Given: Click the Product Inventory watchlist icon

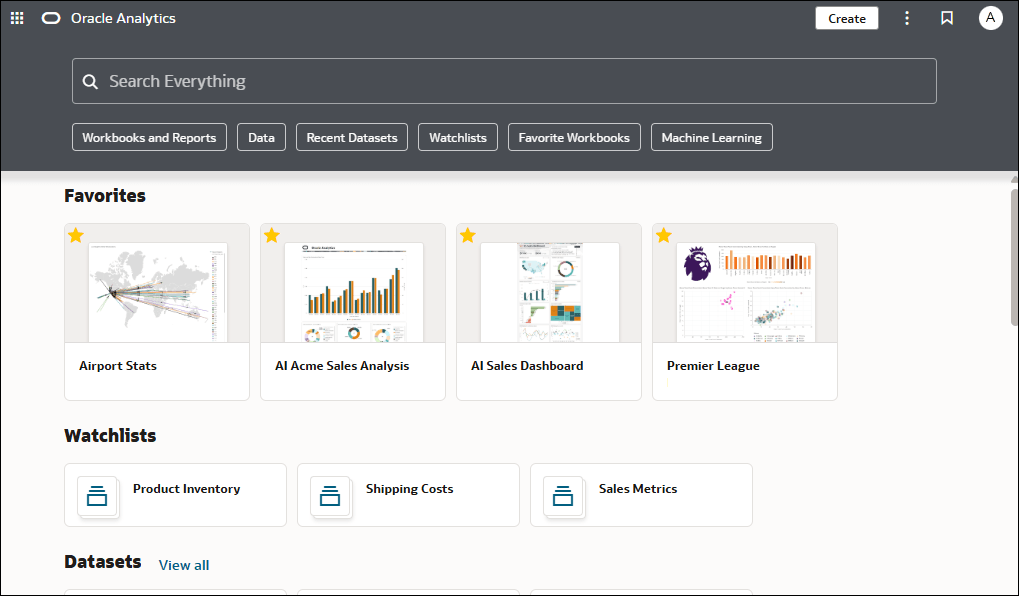Looking at the screenshot, I should [x=97, y=495].
